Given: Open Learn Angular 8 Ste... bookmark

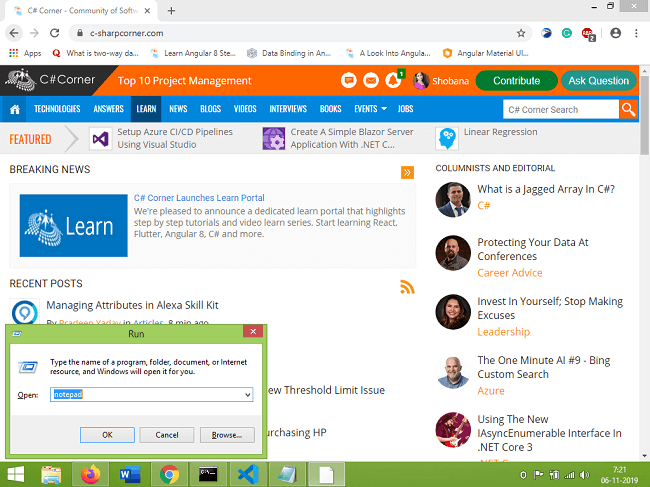Looking at the screenshot, I should pos(194,53).
